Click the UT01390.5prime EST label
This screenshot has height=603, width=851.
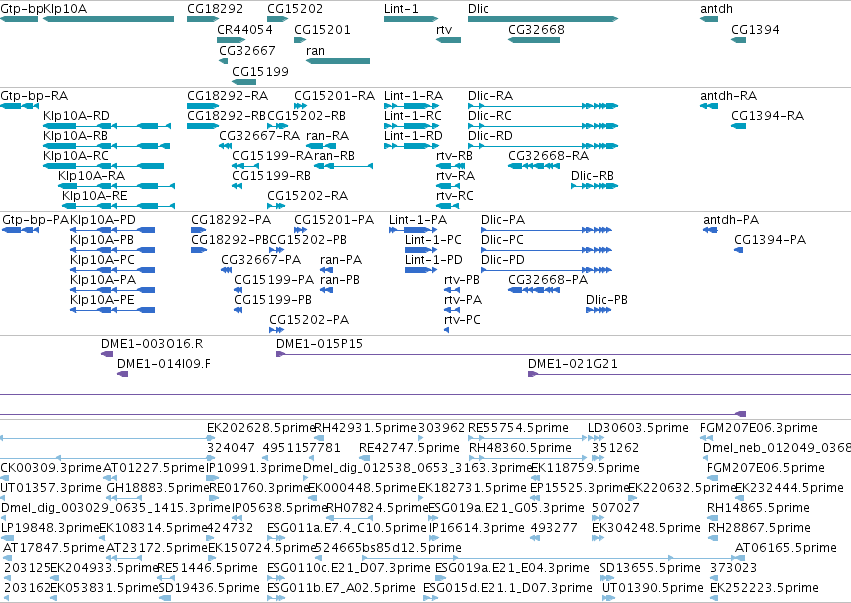[x=653, y=588]
